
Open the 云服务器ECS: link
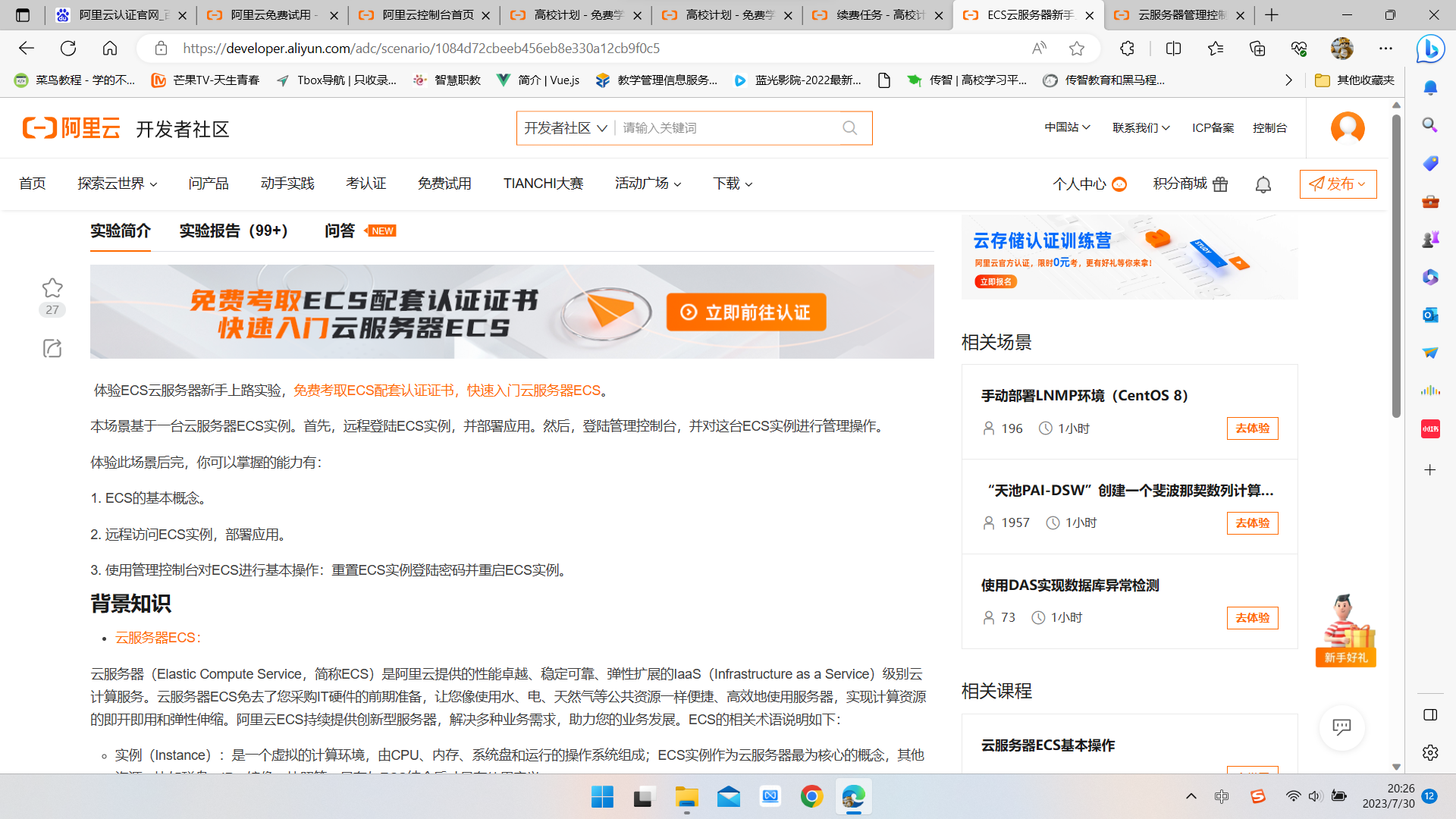tap(158, 638)
